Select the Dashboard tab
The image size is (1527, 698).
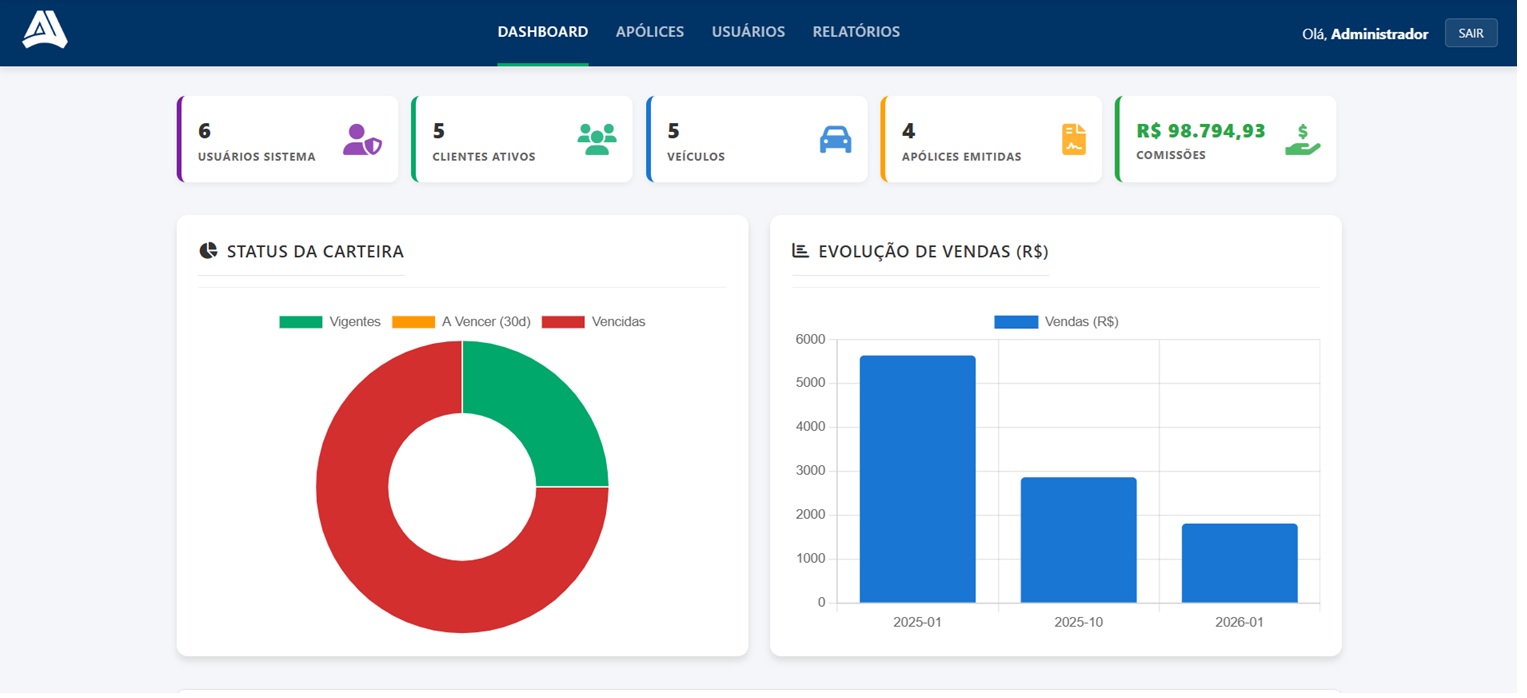click(543, 32)
